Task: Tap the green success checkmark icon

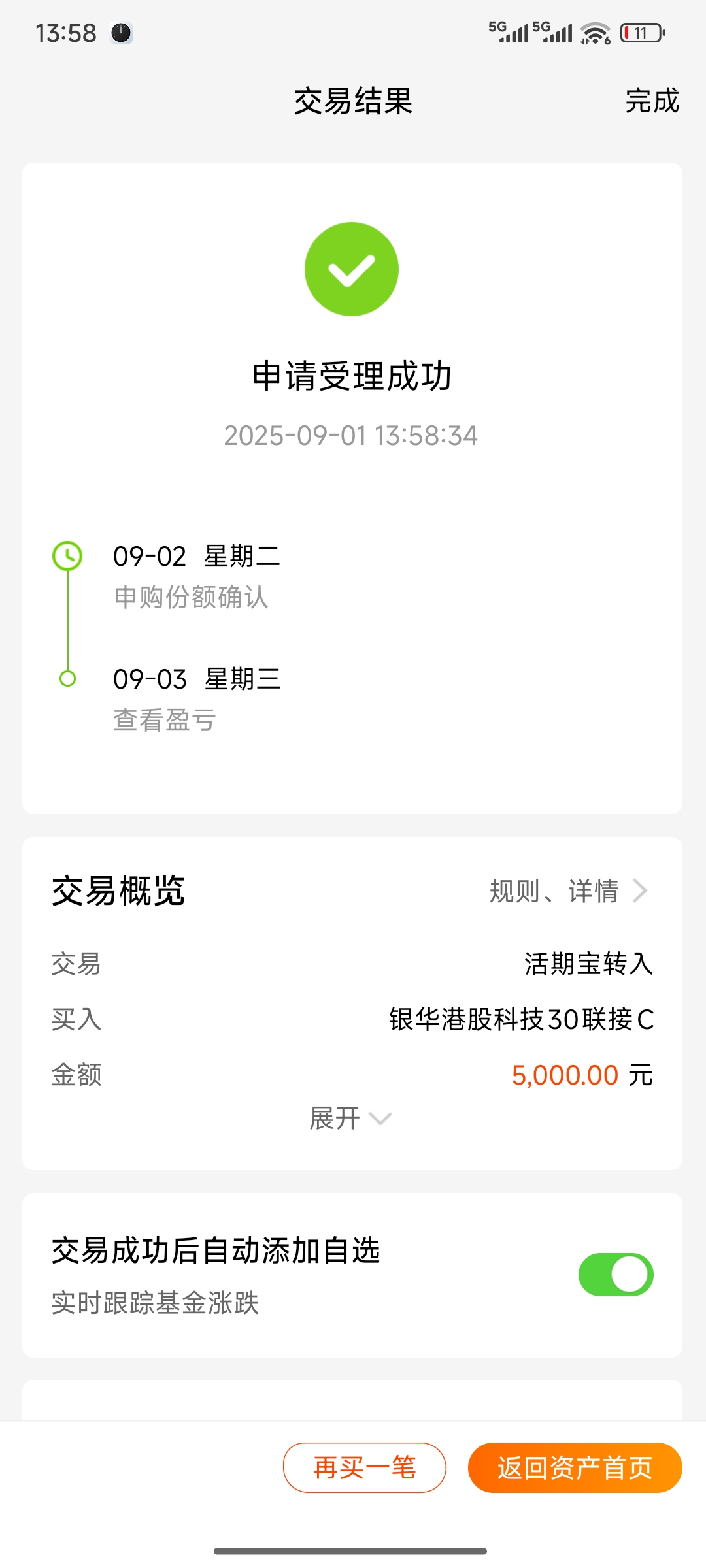Action: coord(352,269)
